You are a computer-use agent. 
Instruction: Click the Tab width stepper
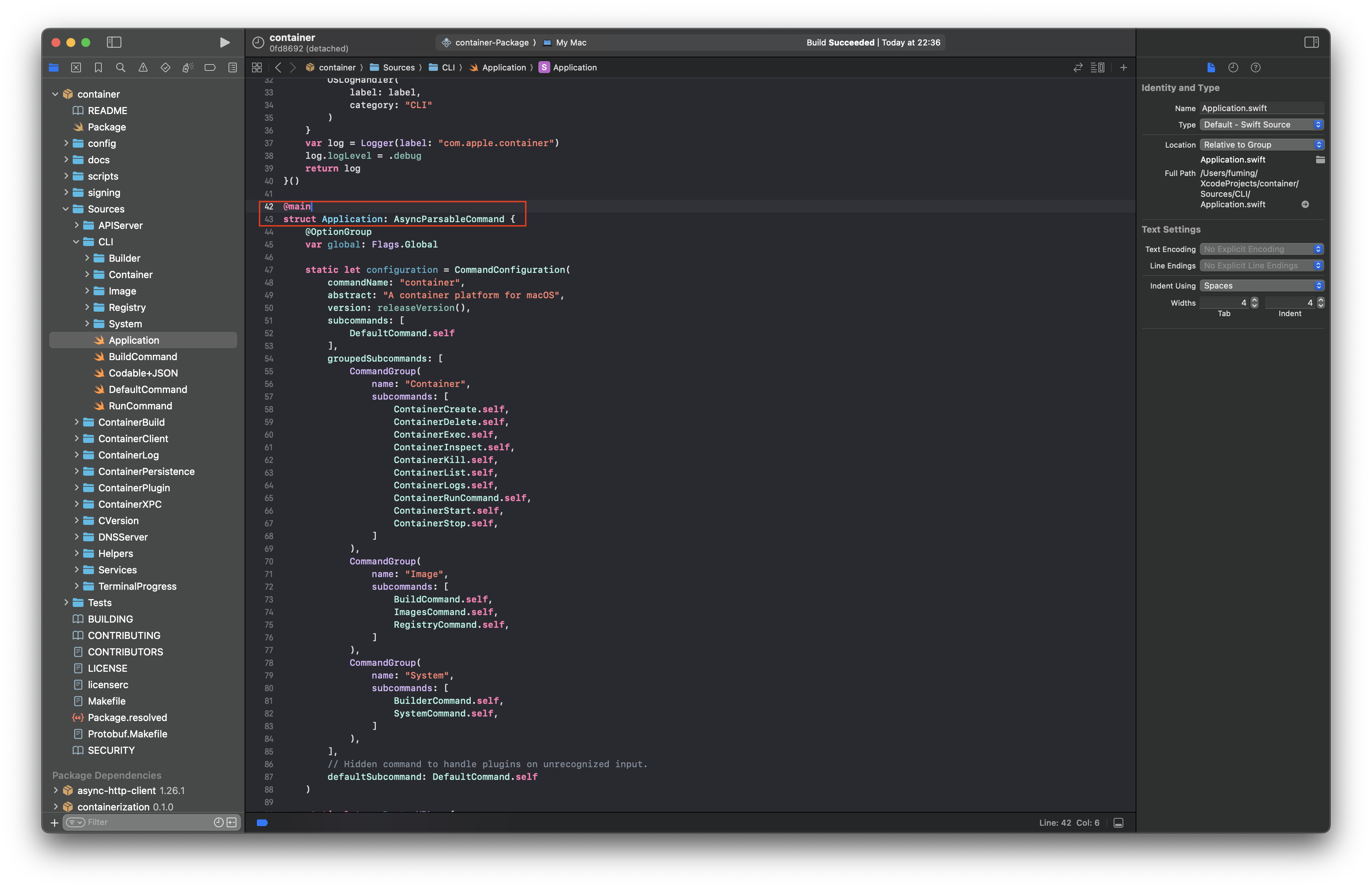[1255, 303]
